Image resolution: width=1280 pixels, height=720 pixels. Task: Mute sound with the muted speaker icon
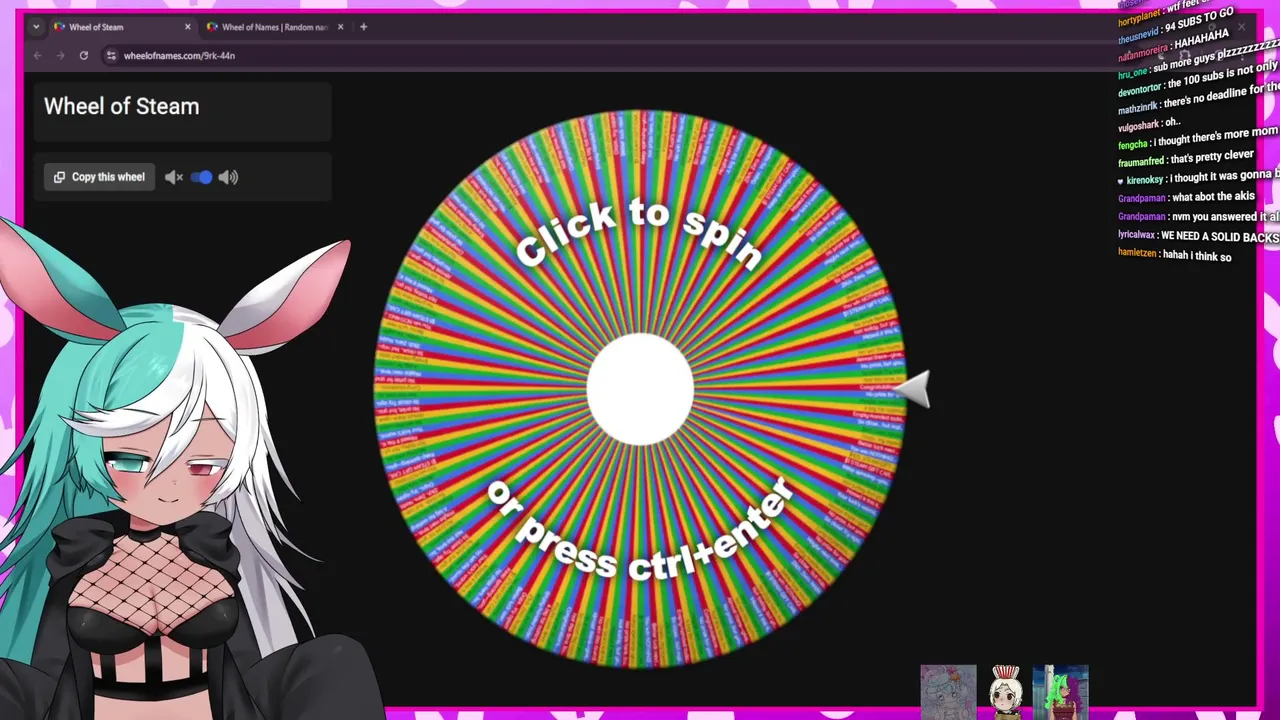[x=173, y=177]
